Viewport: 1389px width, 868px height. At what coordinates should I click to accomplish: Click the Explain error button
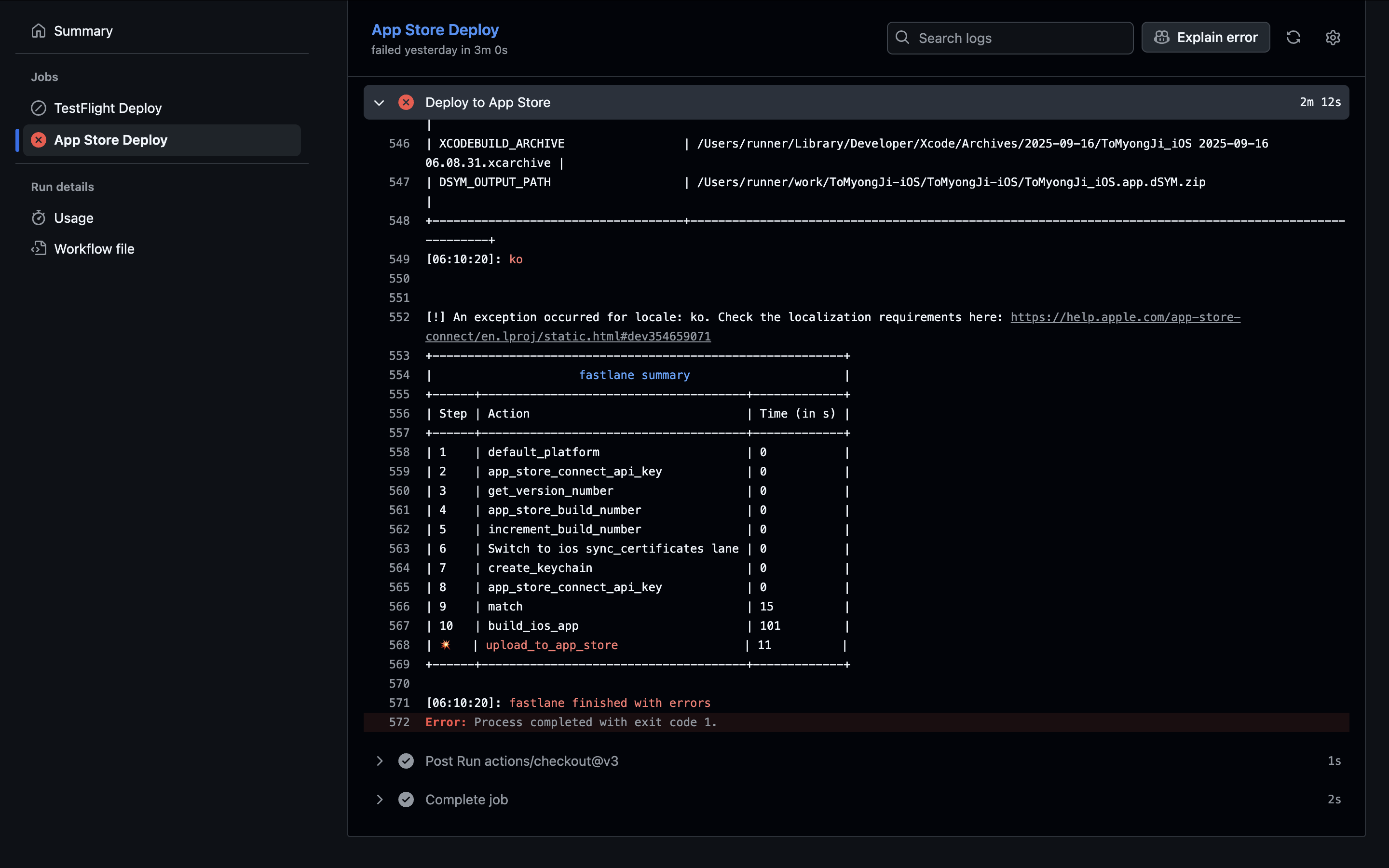coord(1205,38)
